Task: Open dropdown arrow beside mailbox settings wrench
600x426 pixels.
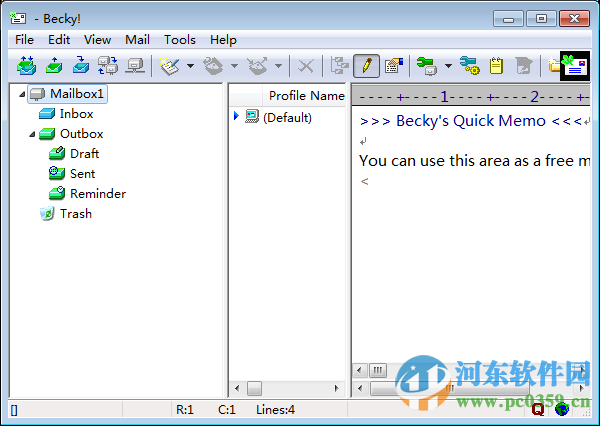Action: 448,66
